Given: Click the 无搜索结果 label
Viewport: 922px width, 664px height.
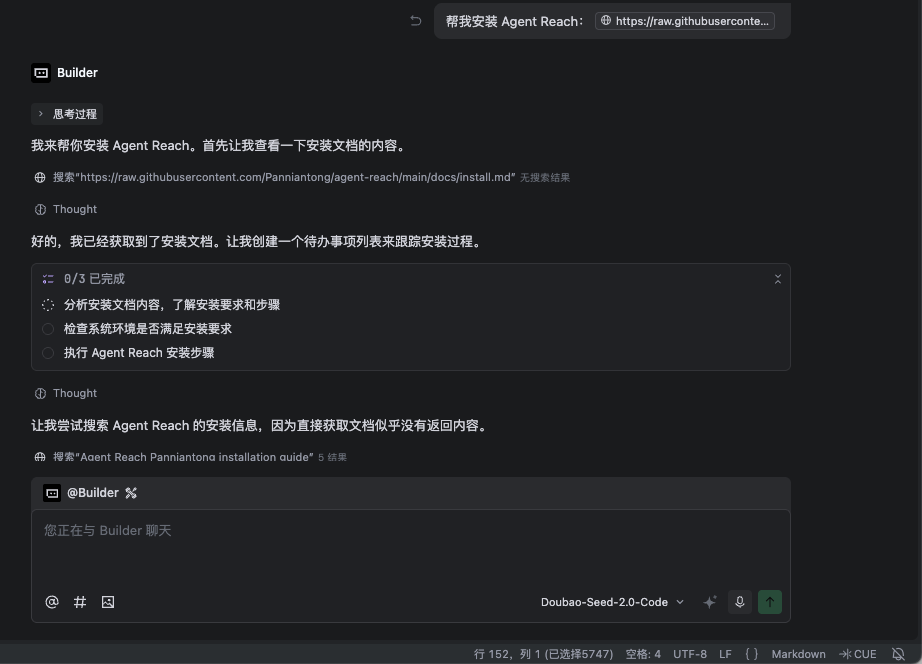Looking at the screenshot, I should 544,178.
